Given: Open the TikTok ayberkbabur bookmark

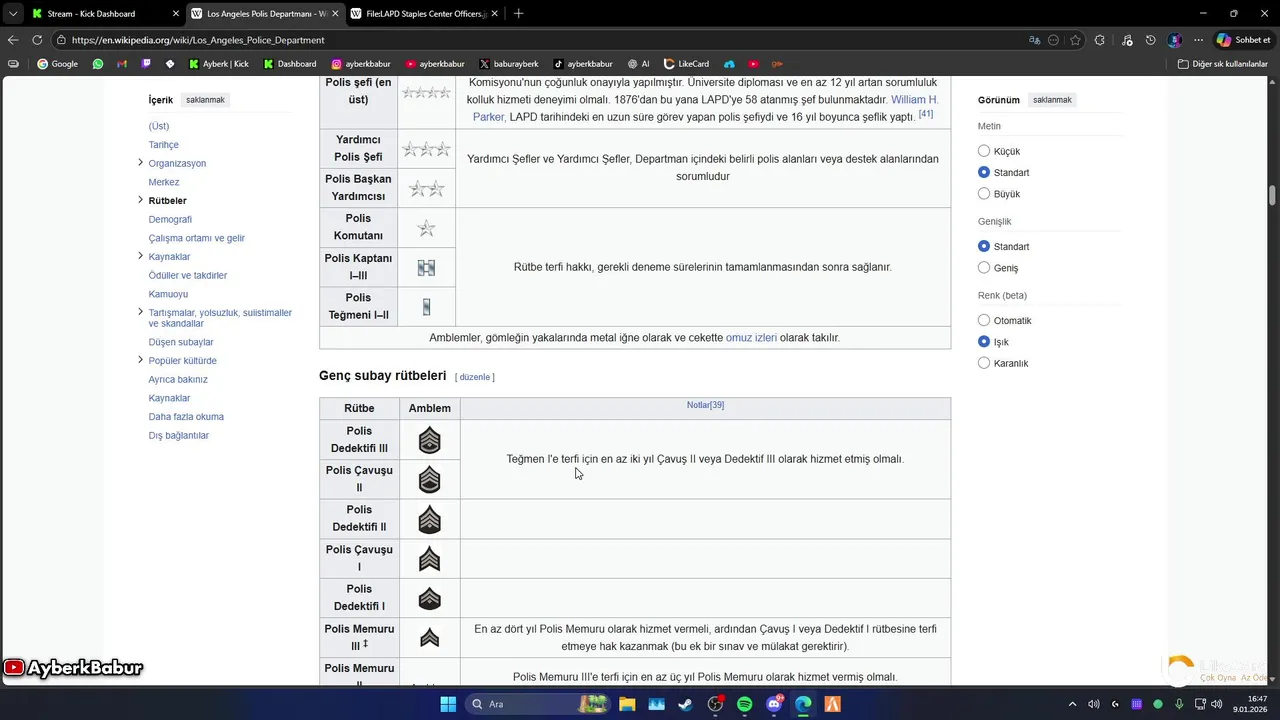Looking at the screenshot, I should (583, 64).
